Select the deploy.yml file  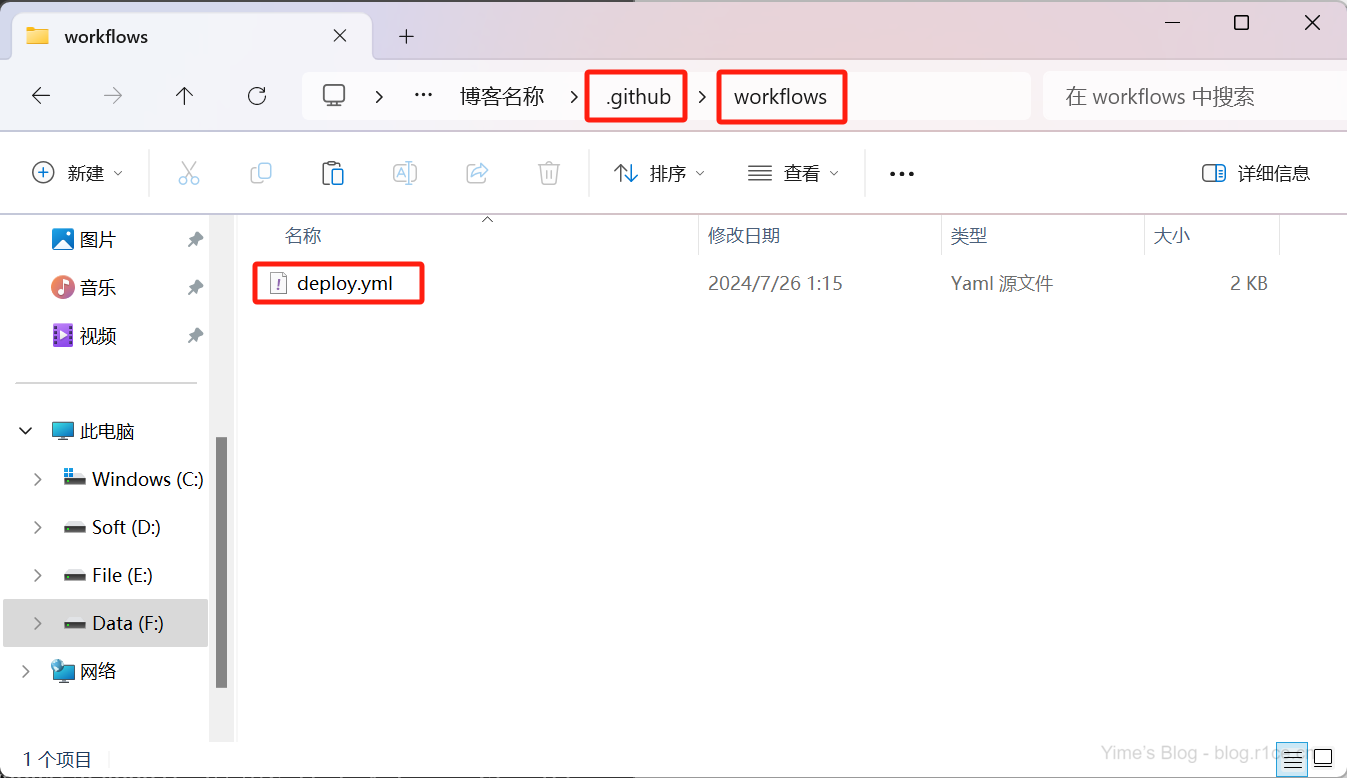click(x=344, y=284)
